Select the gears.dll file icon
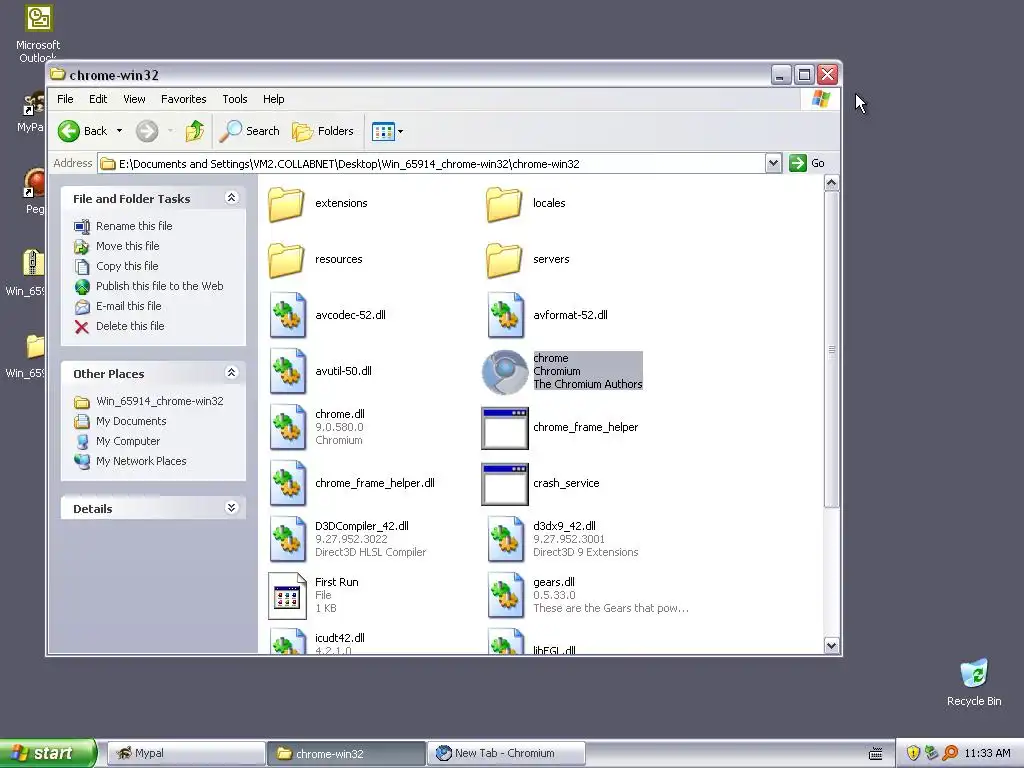This screenshot has width=1024, height=768. coord(505,596)
